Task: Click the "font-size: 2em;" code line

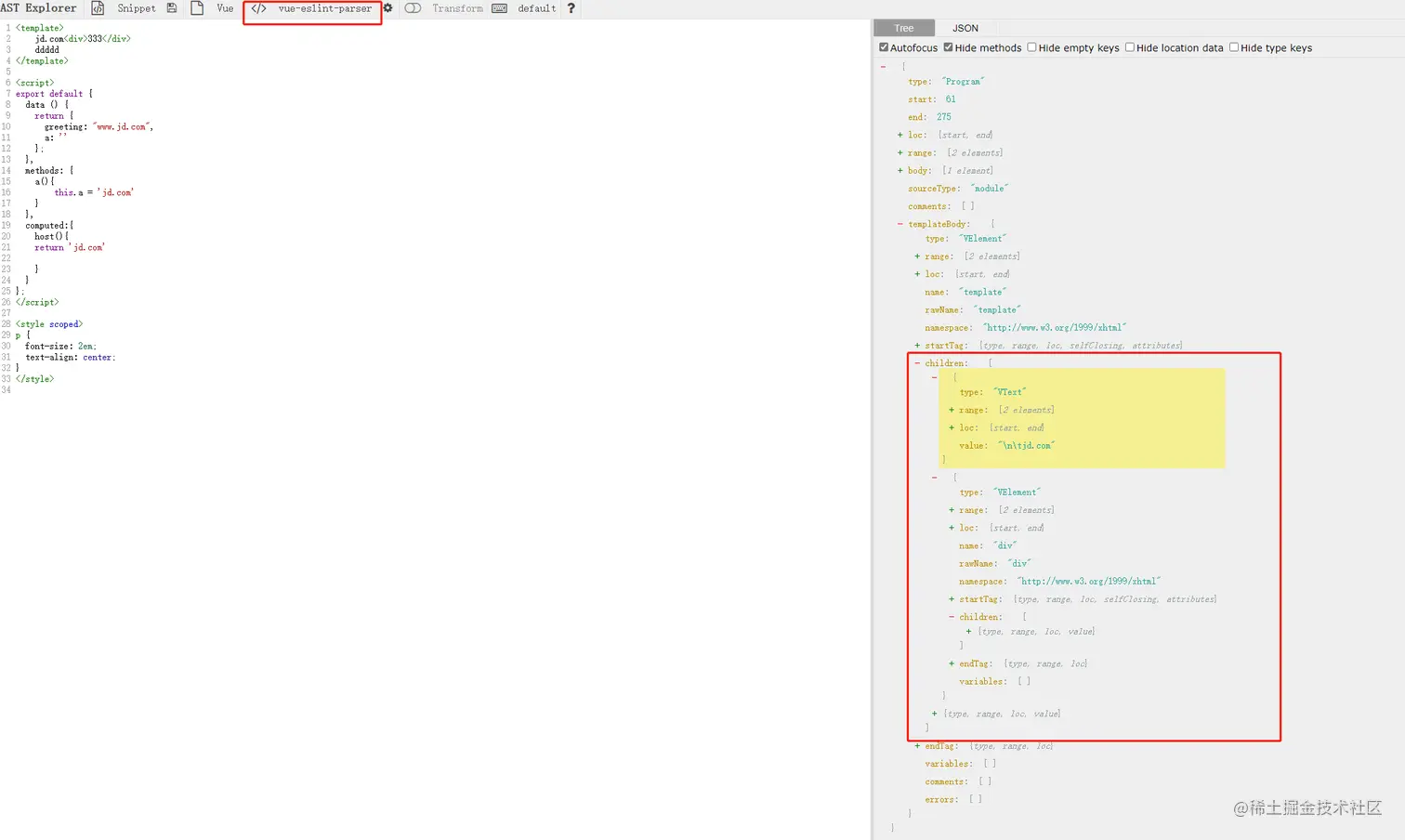Action: [60, 347]
